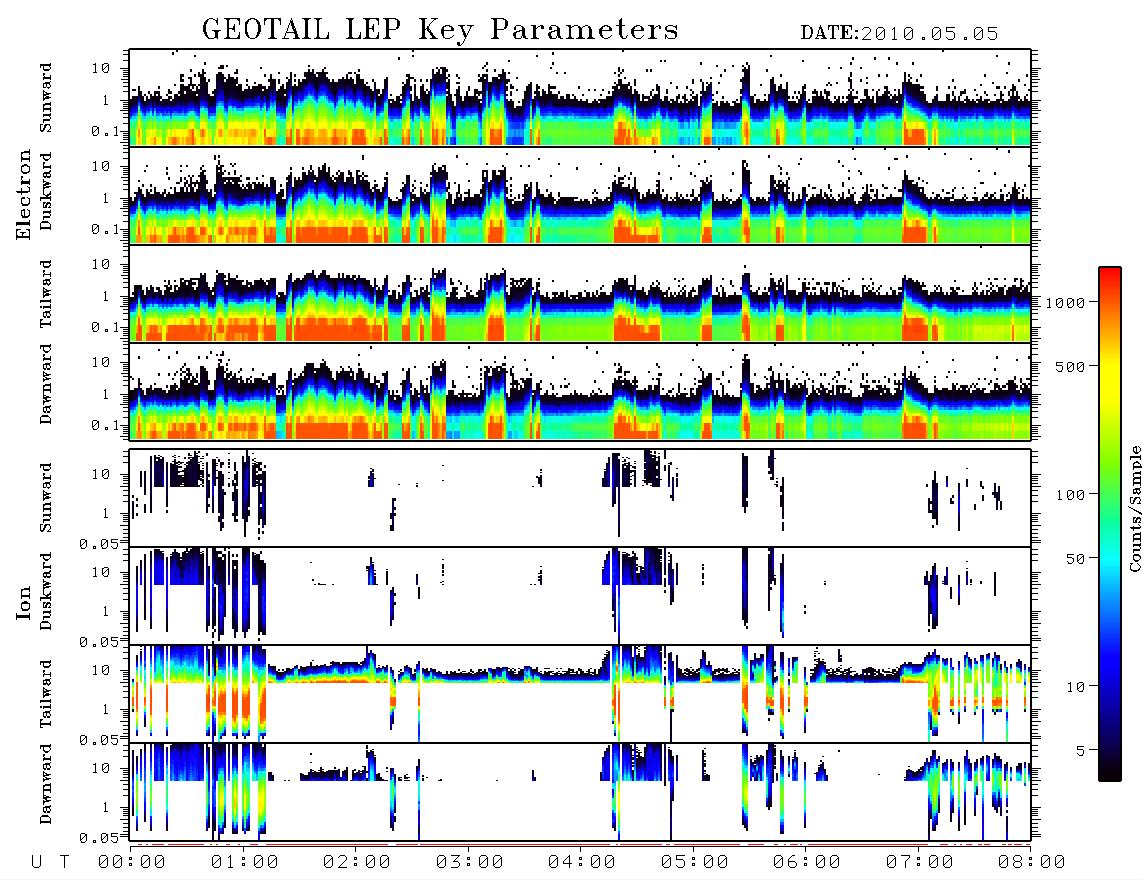This screenshot has width=1142, height=880.
Task: Click the rainbow Counts/Sample color bar
Action: pos(1110,524)
